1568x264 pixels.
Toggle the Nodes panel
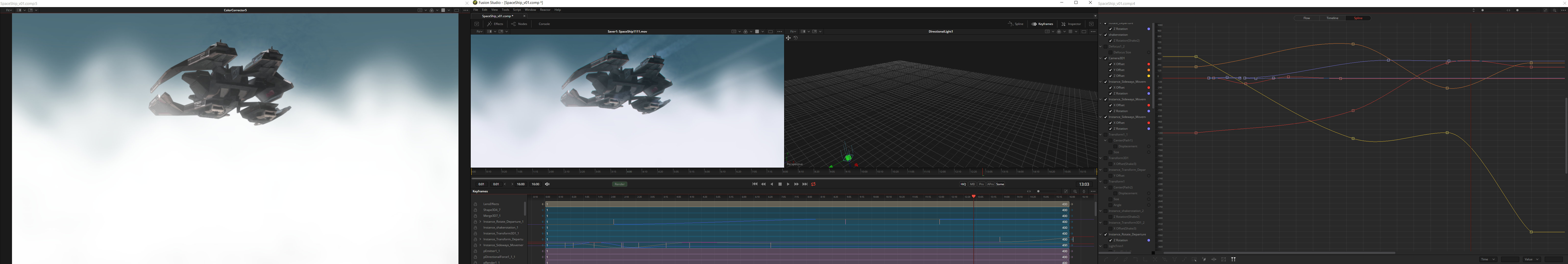(519, 24)
